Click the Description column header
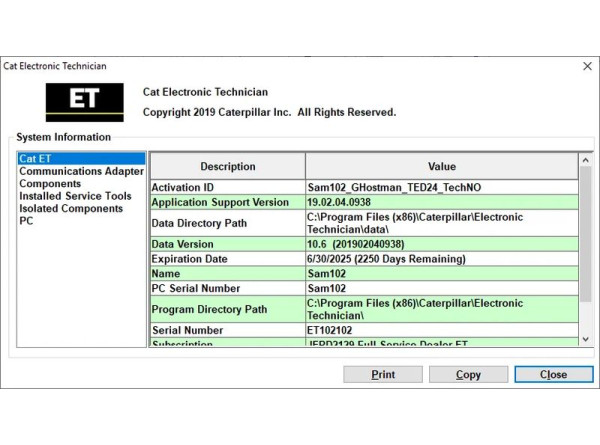 (228, 166)
